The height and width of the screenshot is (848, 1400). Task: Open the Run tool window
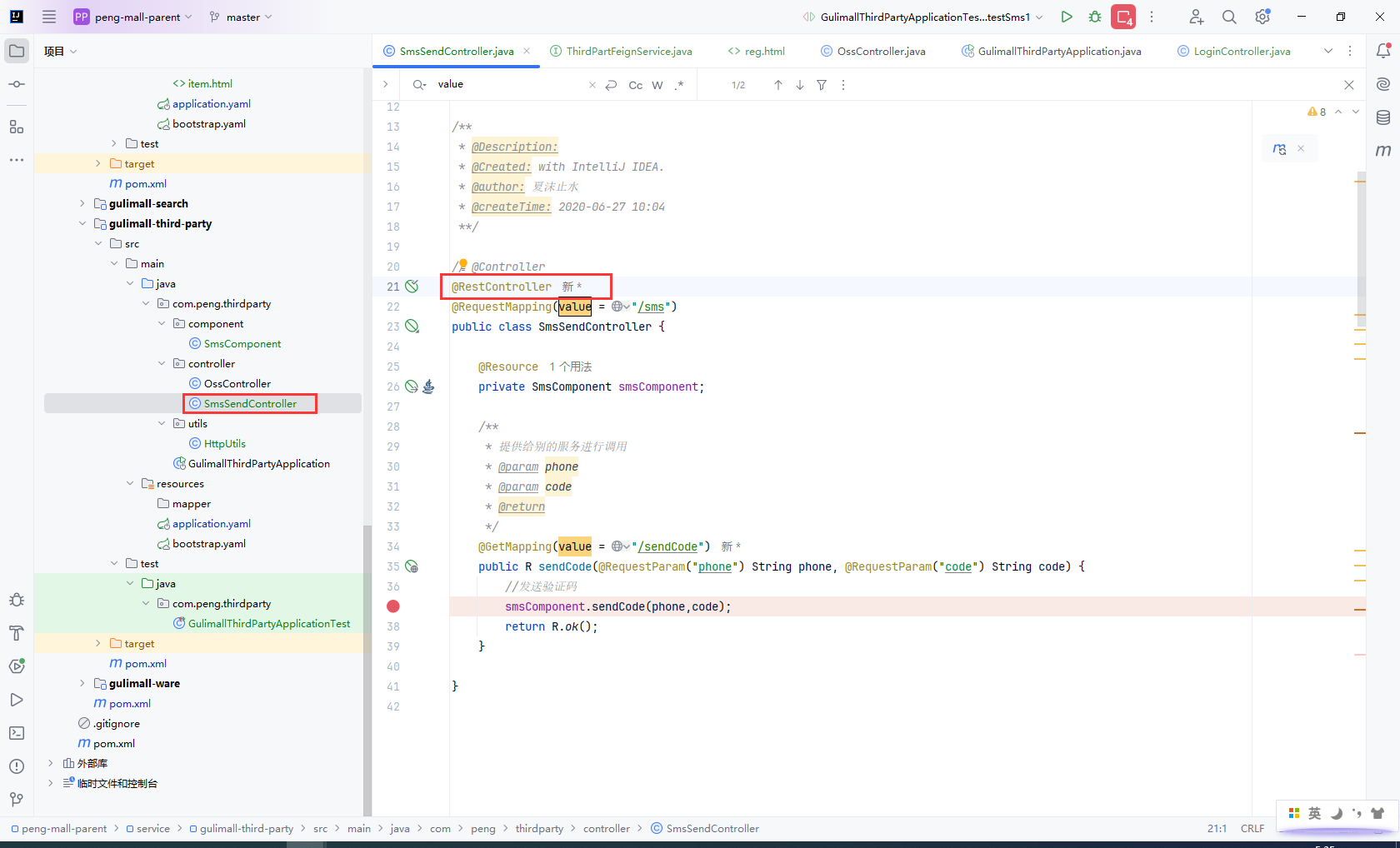(x=17, y=700)
